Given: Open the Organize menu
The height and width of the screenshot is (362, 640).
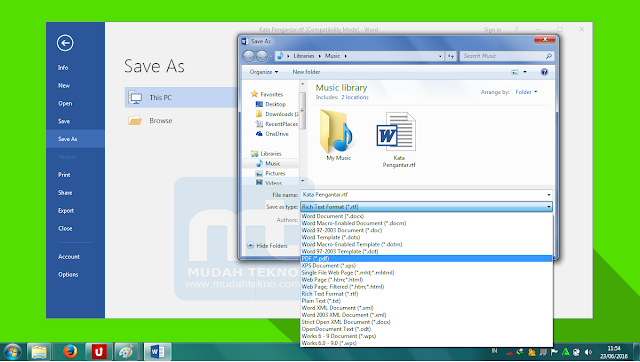Looking at the screenshot, I should tap(264, 72).
